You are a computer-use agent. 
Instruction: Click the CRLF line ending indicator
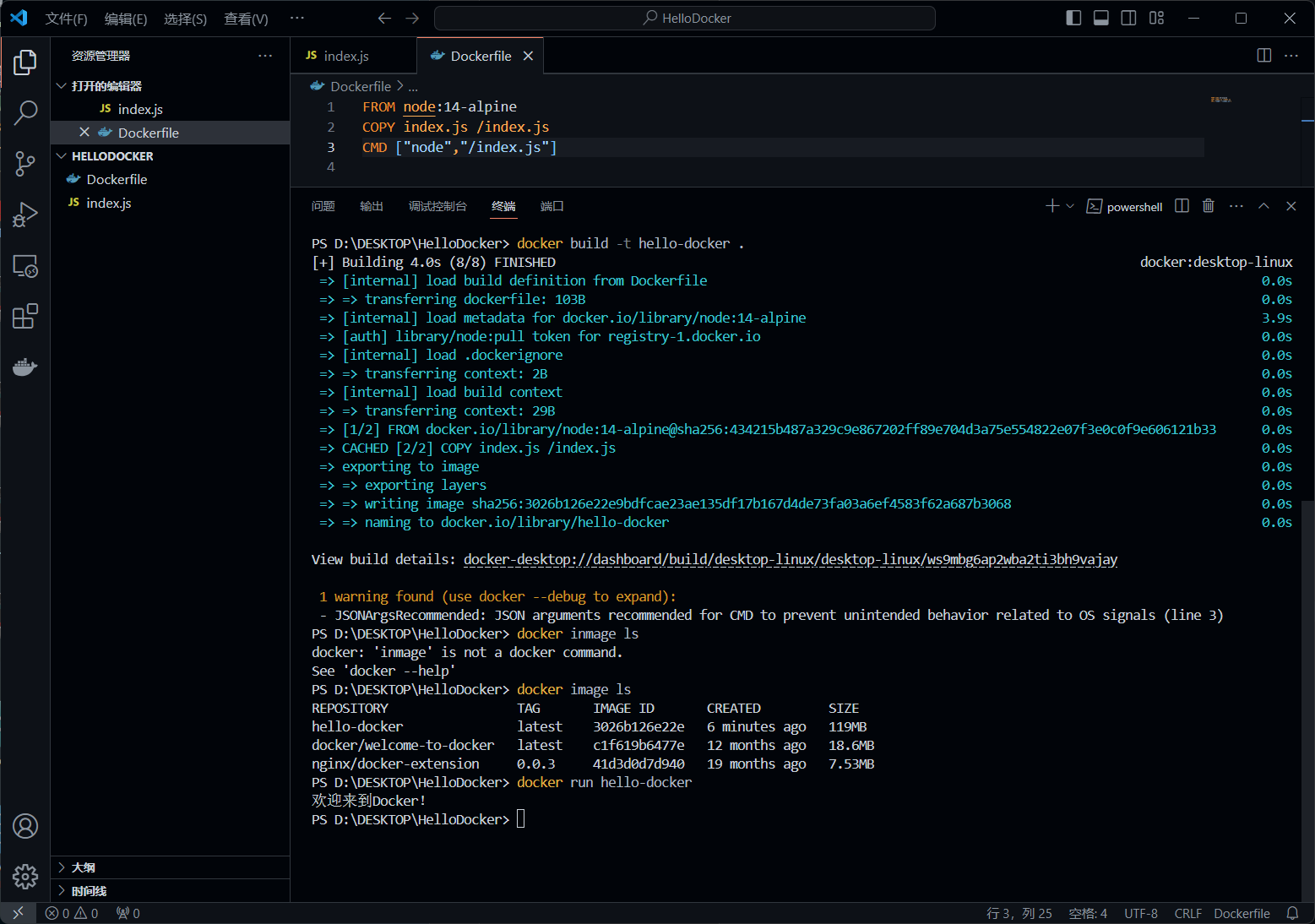(1187, 913)
